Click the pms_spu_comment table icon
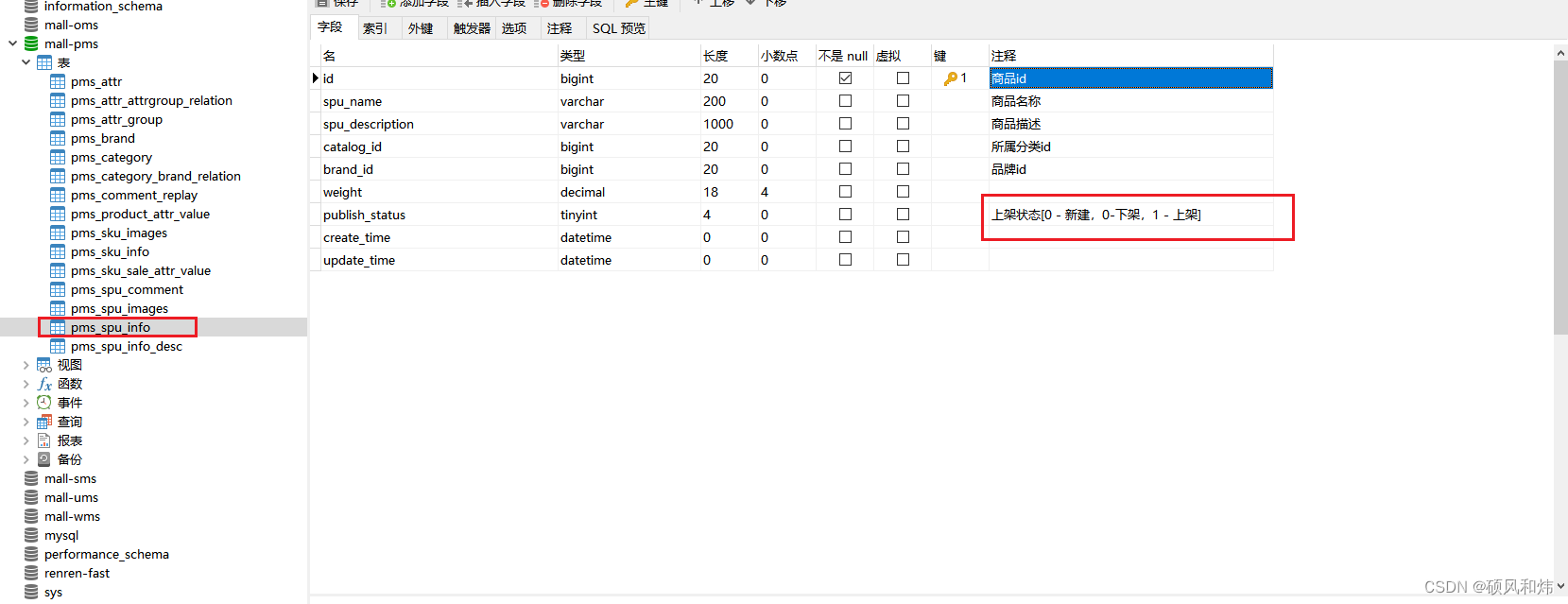1568x604 pixels. point(58,289)
